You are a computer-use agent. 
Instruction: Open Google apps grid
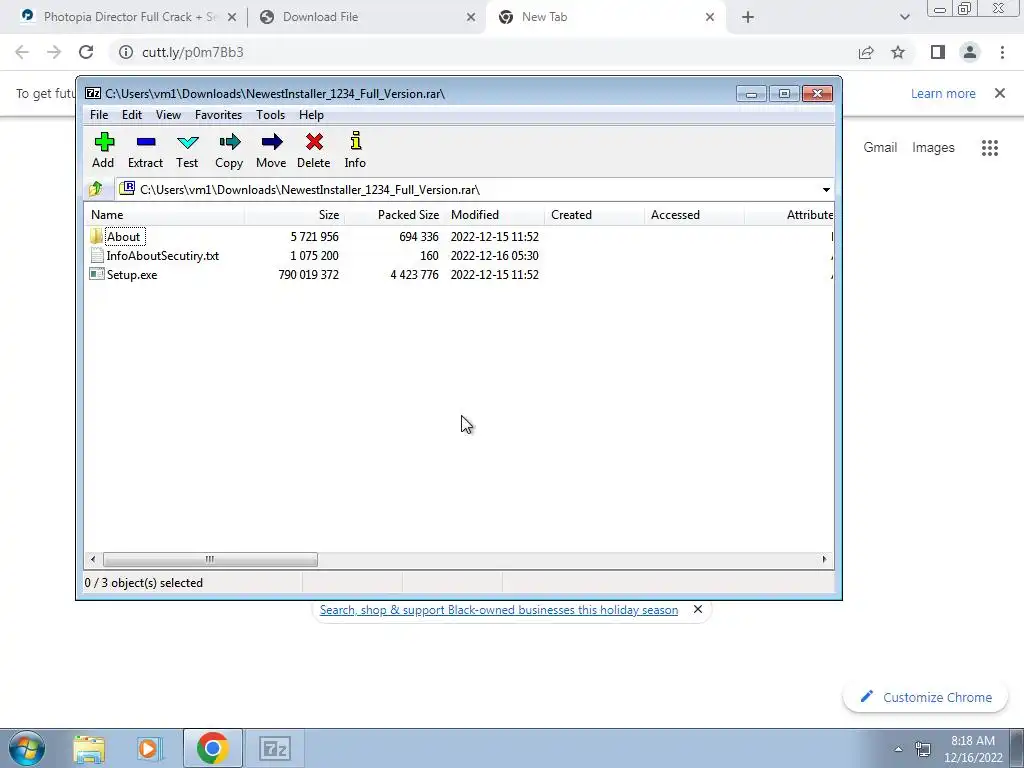[x=990, y=148]
